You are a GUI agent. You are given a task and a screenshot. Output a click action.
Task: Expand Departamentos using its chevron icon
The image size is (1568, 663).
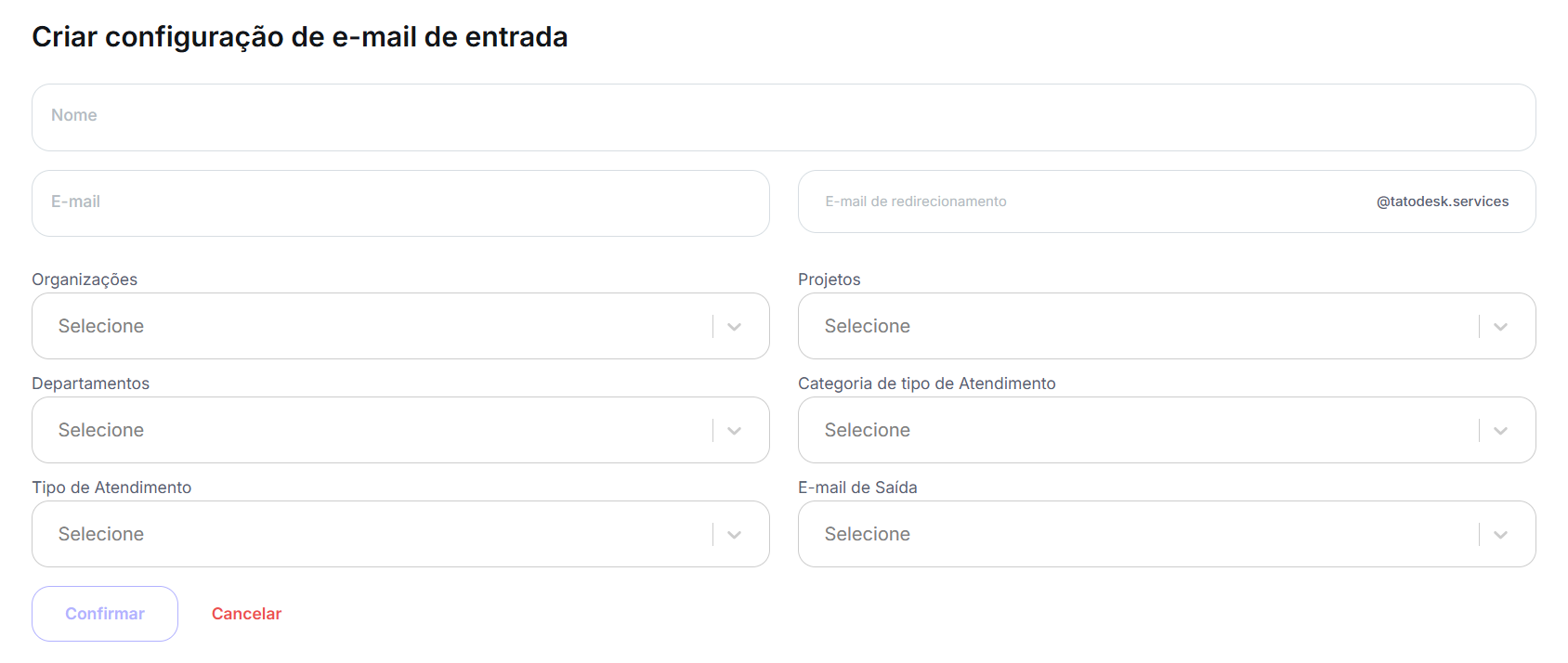click(734, 431)
